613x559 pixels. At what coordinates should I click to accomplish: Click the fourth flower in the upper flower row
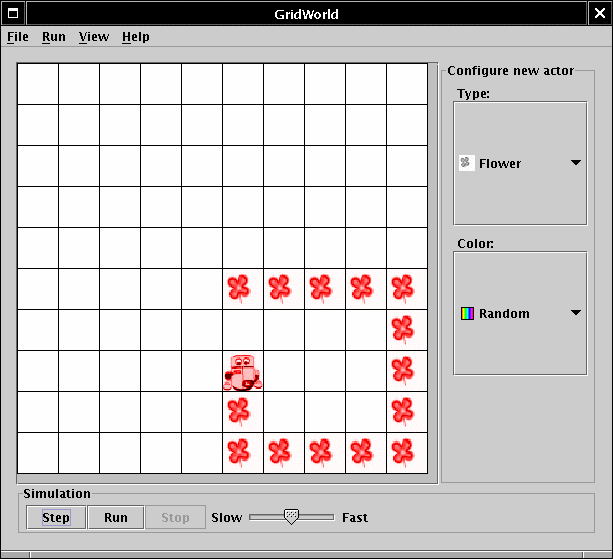(x=362, y=289)
